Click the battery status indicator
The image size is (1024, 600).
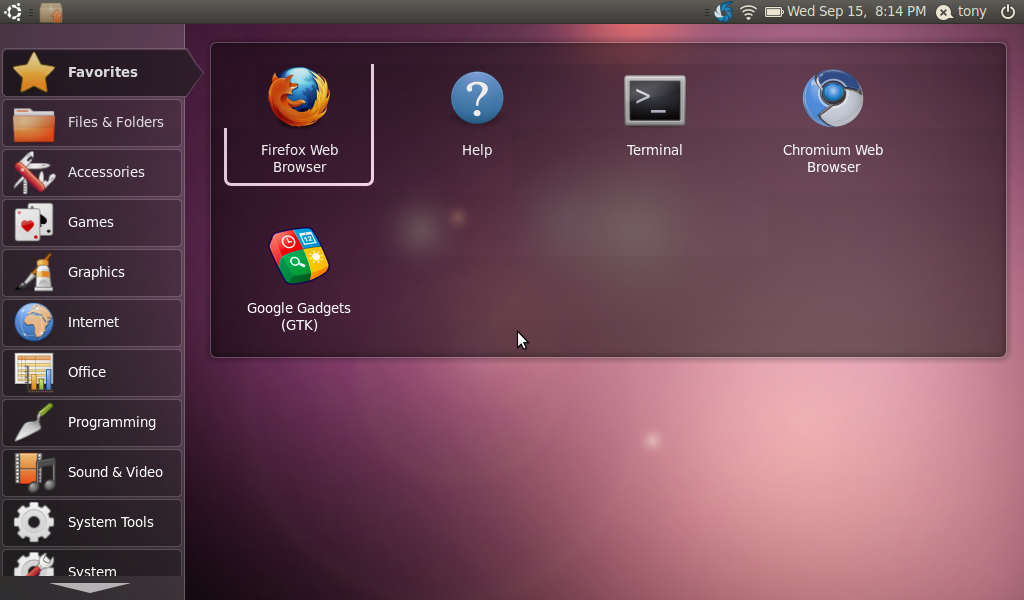point(774,12)
